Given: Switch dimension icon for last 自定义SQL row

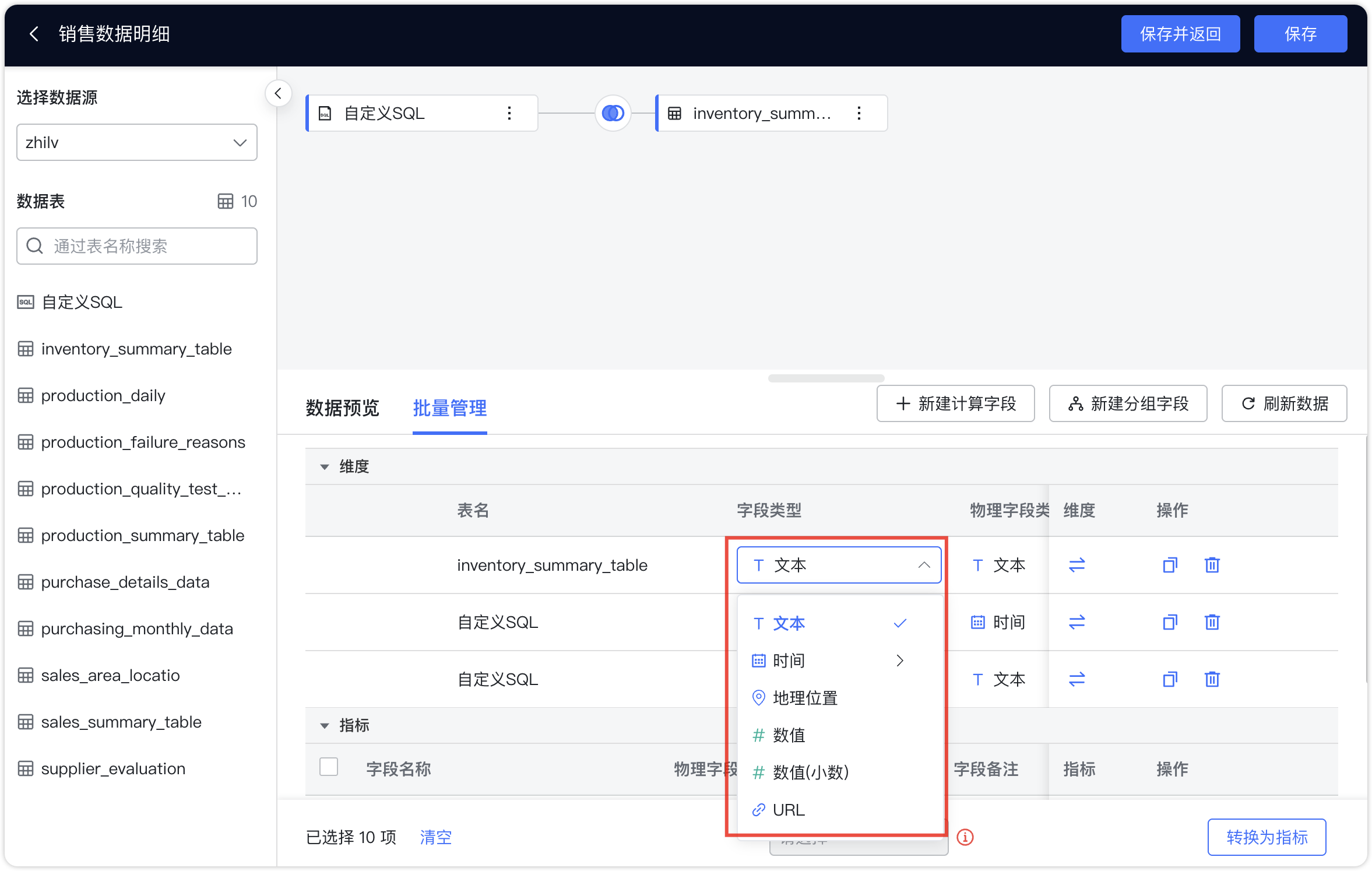Looking at the screenshot, I should [1077, 679].
